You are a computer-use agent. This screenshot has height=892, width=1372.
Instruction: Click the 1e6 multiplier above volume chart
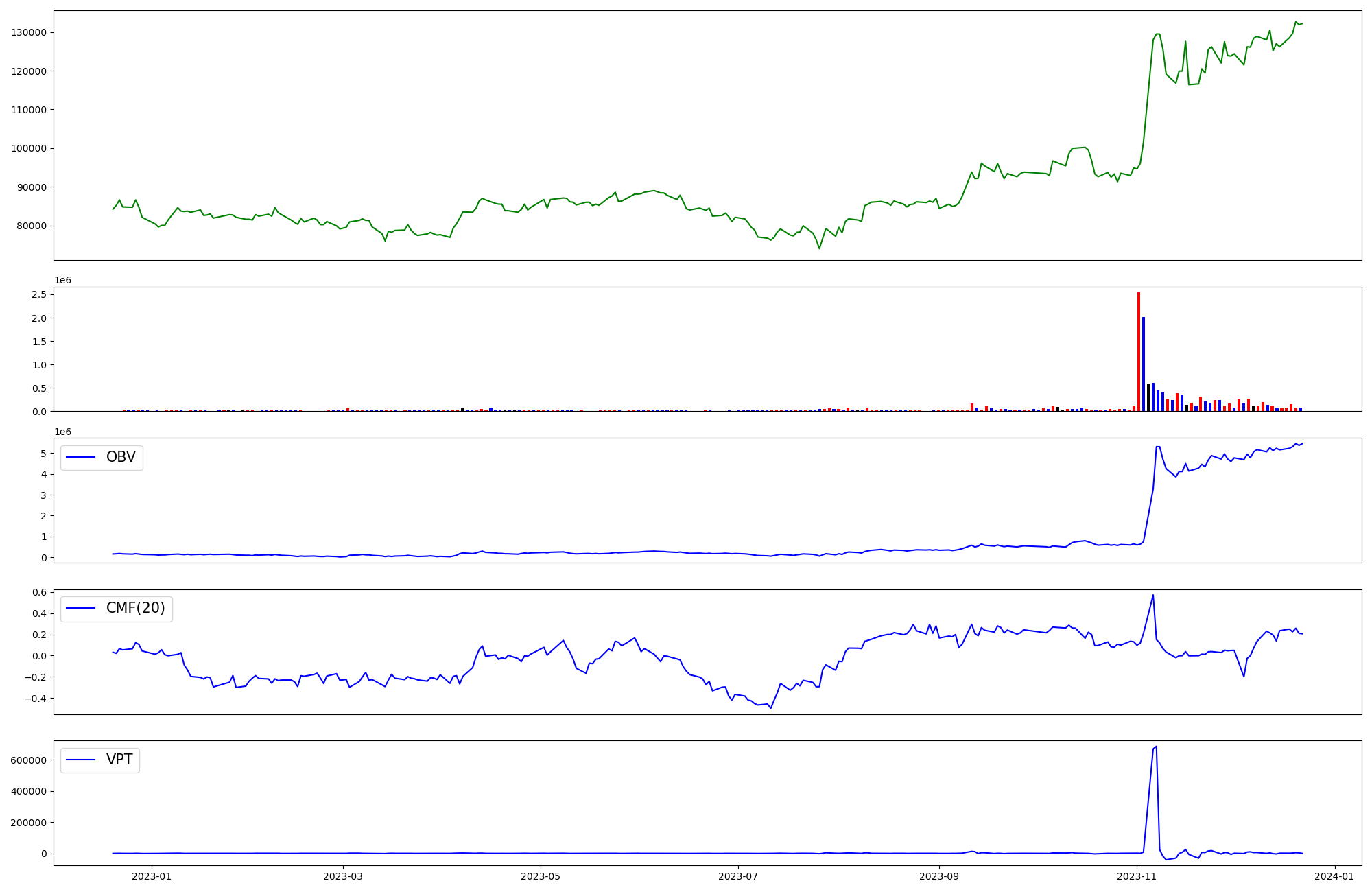point(62,281)
